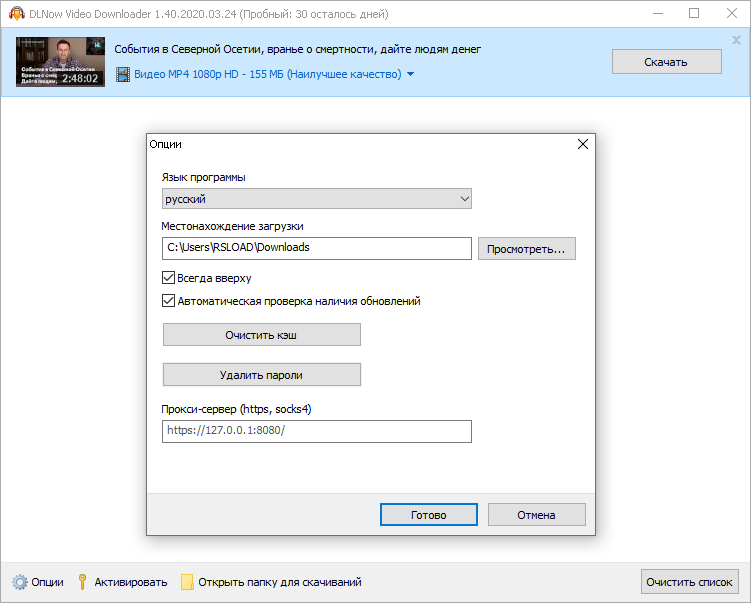Click the Очистить список button

click(689, 582)
